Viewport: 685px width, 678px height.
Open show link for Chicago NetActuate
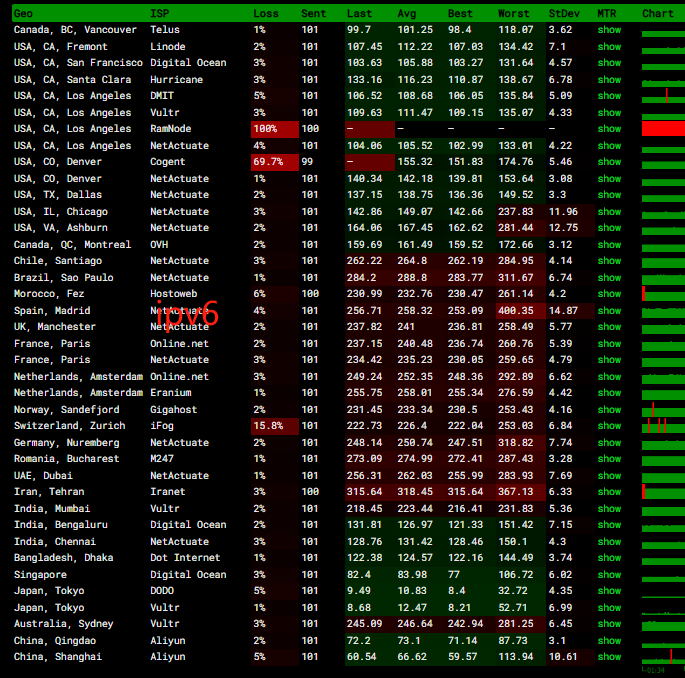609,212
